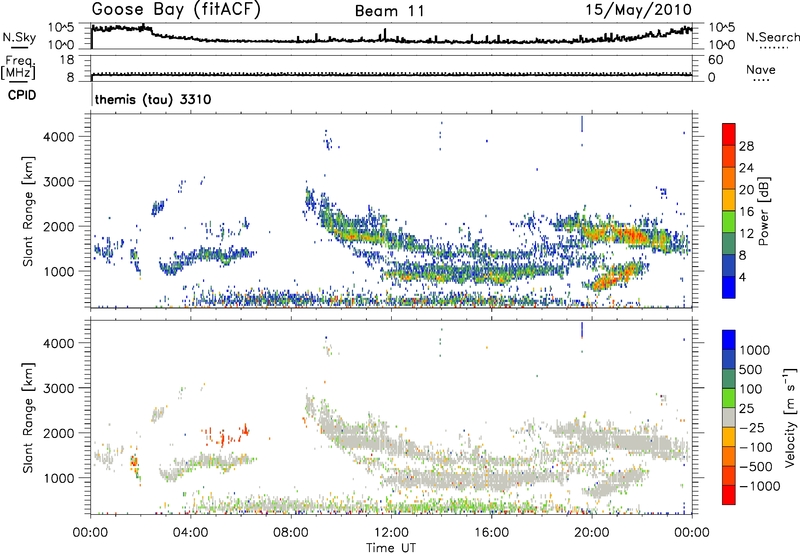This screenshot has height=554, width=800.
Task: Click the velocity panel 'Slant Range [km]' label
Action: (28, 417)
